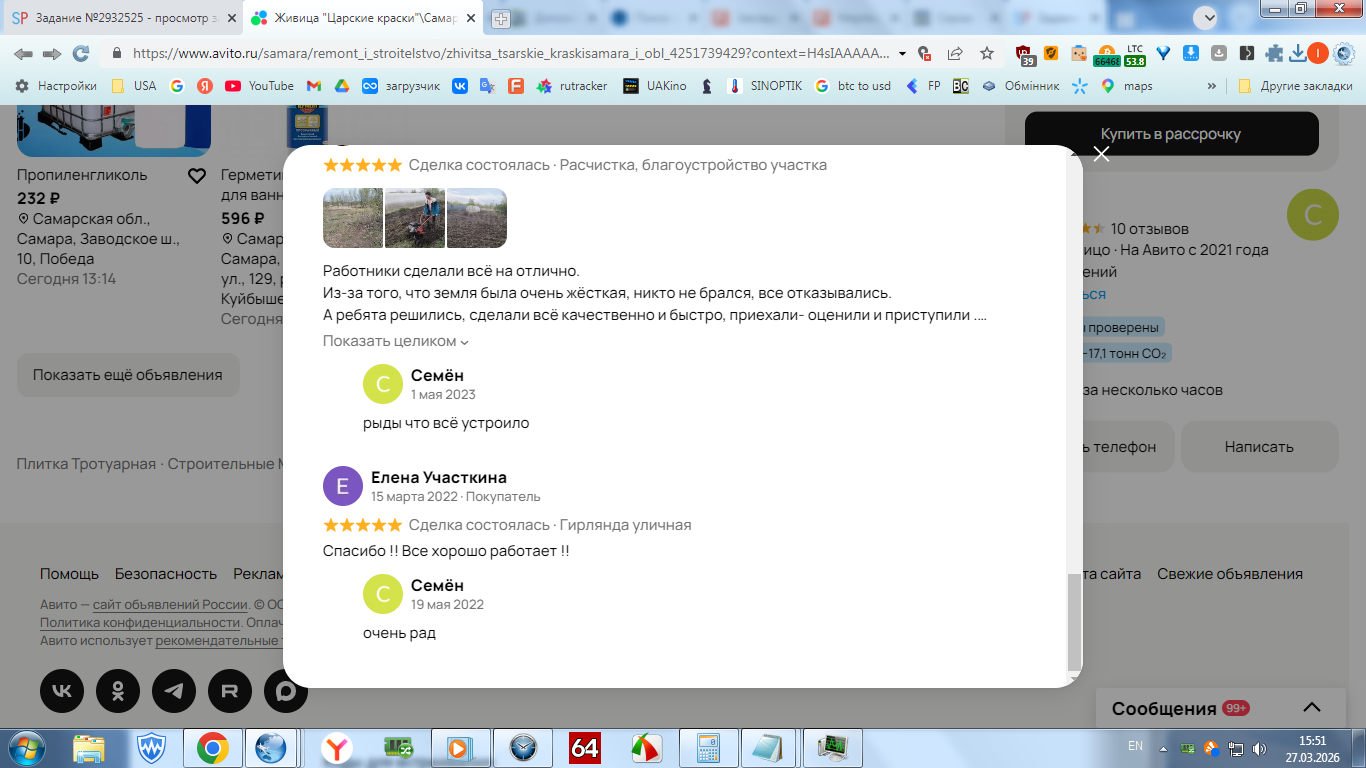Open the загрузчик bookmark

(401, 86)
